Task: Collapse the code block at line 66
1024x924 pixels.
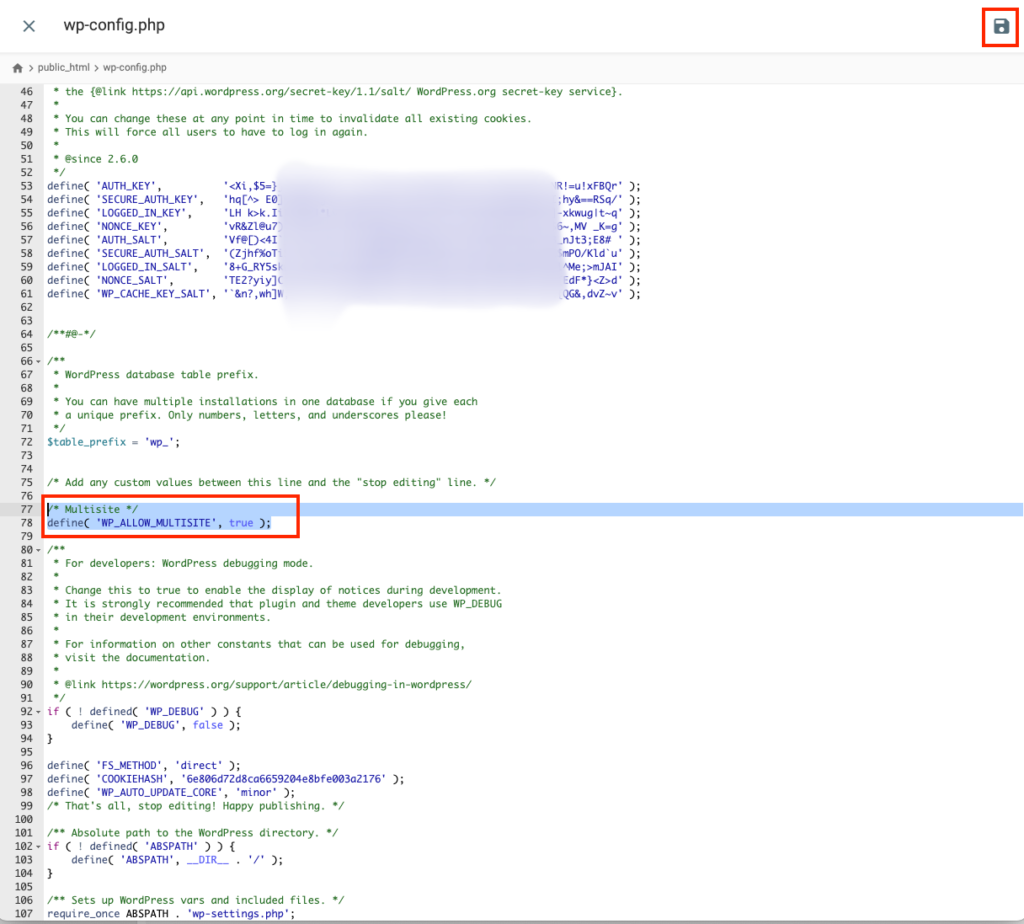Action: pos(39,362)
